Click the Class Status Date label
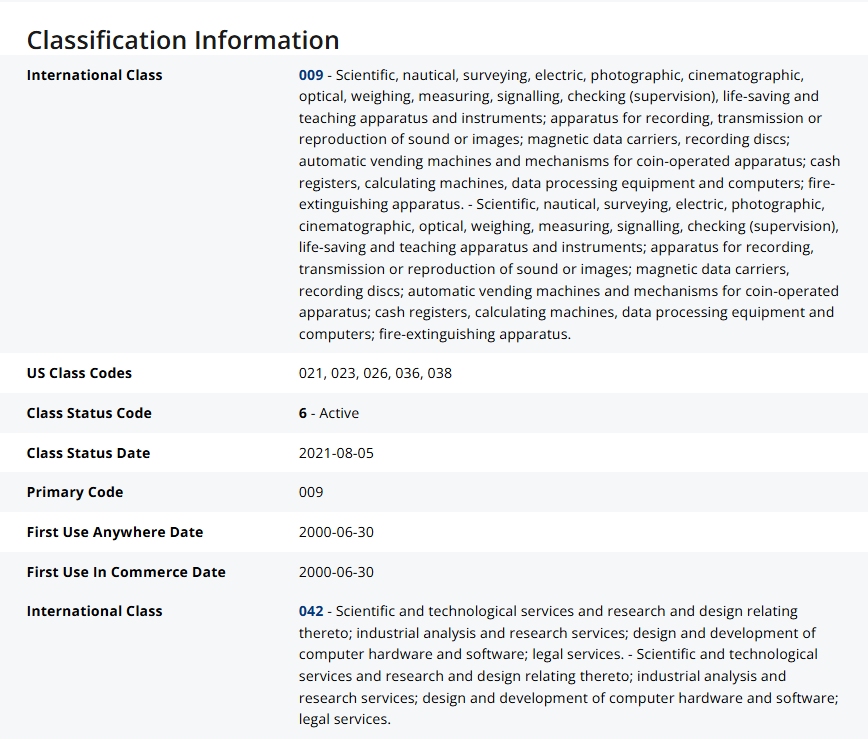Image resolution: width=868 pixels, height=740 pixels. (x=88, y=453)
